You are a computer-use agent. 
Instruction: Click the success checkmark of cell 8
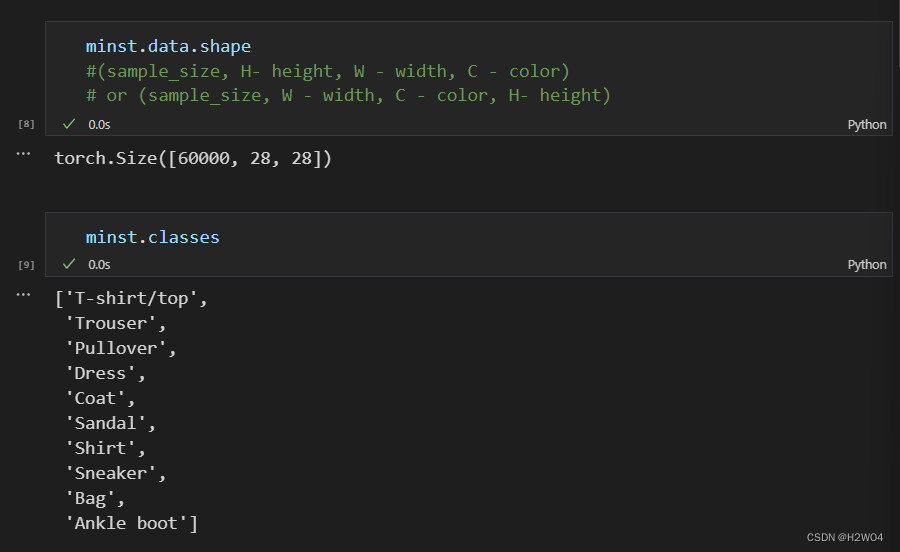pyautogui.click(x=69, y=124)
